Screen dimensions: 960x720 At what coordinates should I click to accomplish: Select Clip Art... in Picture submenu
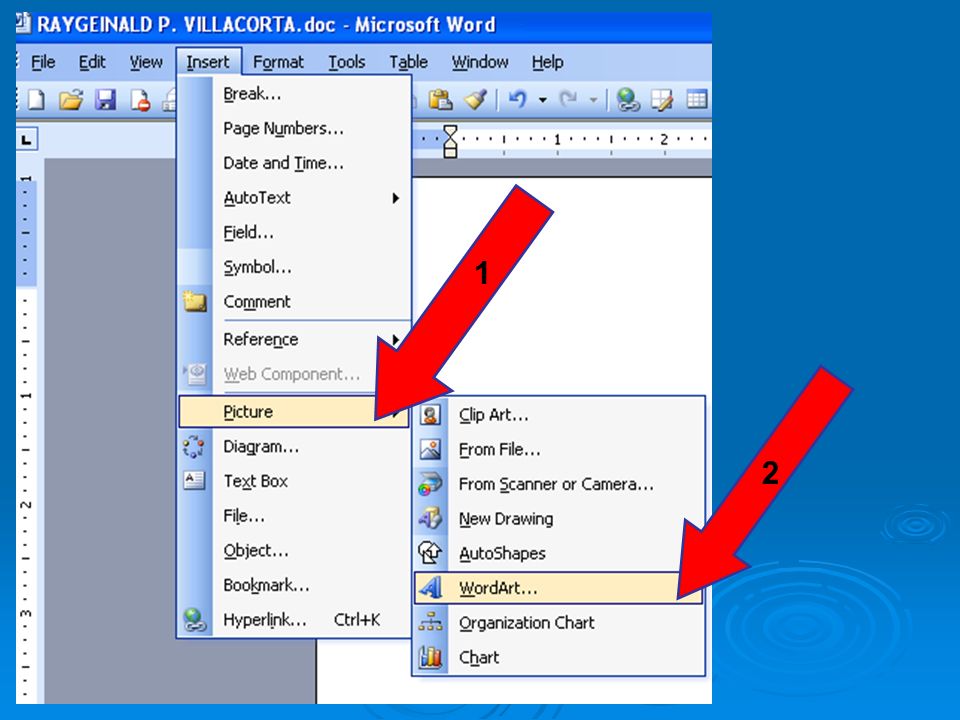[558, 414]
